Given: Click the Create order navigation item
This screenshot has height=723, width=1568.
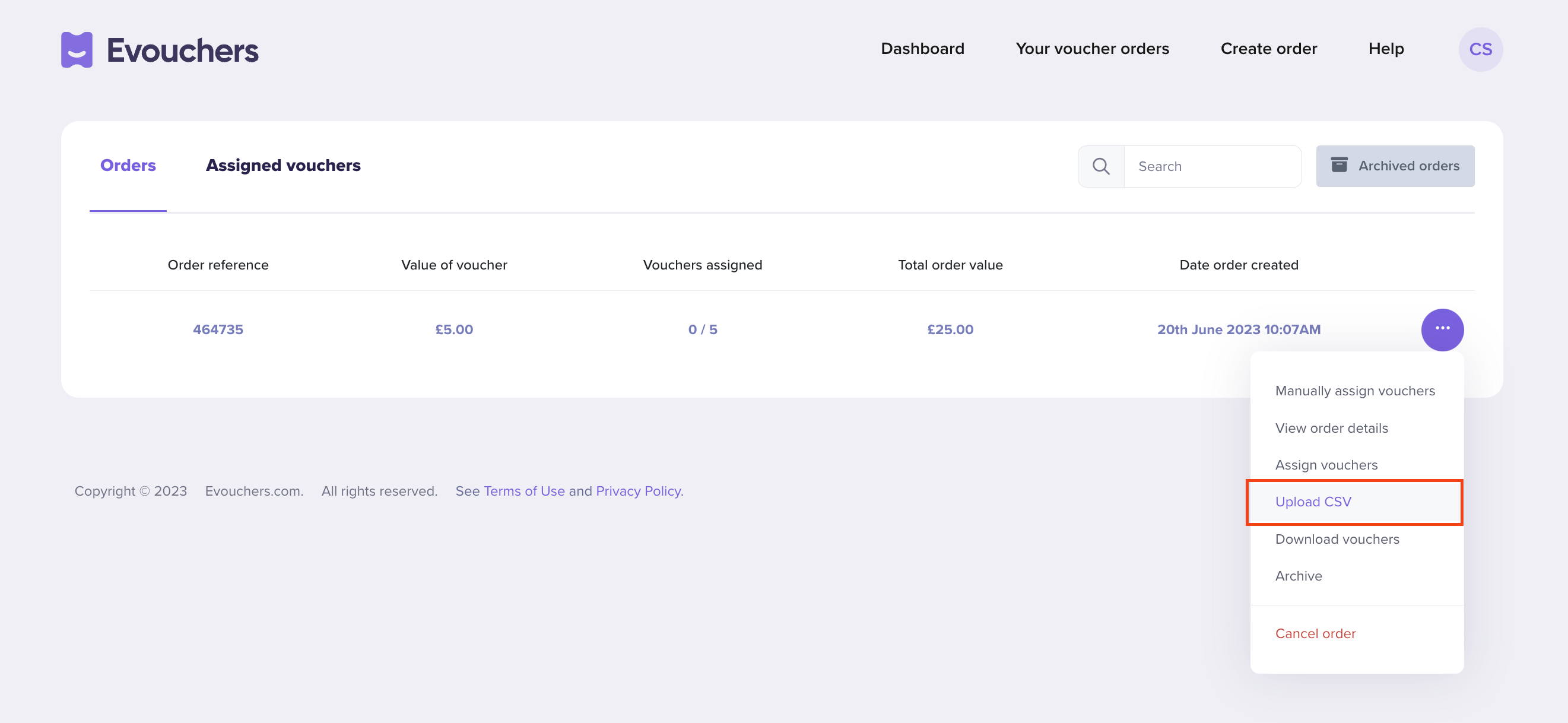Looking at the screenshot, I should pos(1269,49).
